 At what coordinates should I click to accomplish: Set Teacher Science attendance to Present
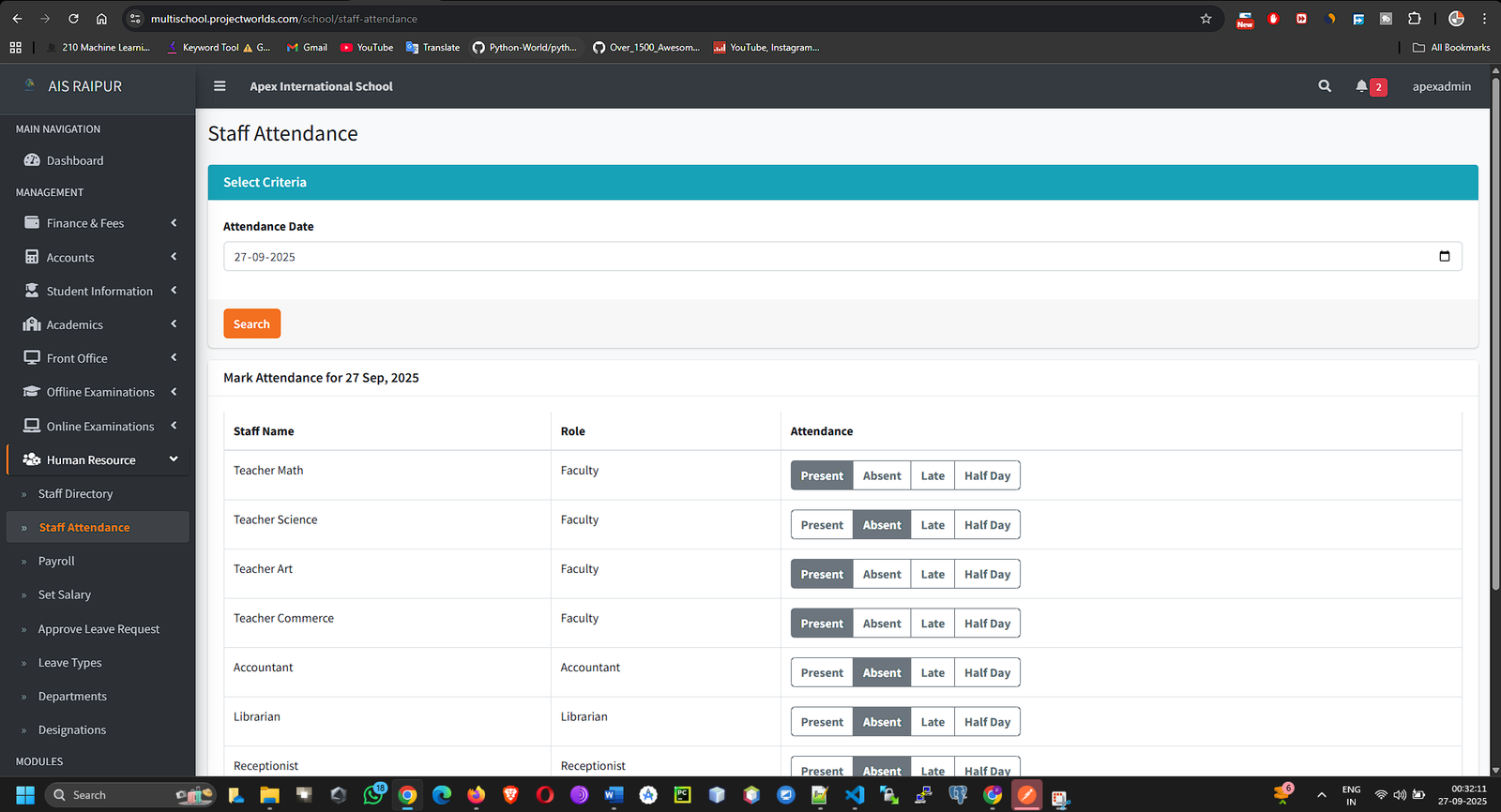click(822, 525)
